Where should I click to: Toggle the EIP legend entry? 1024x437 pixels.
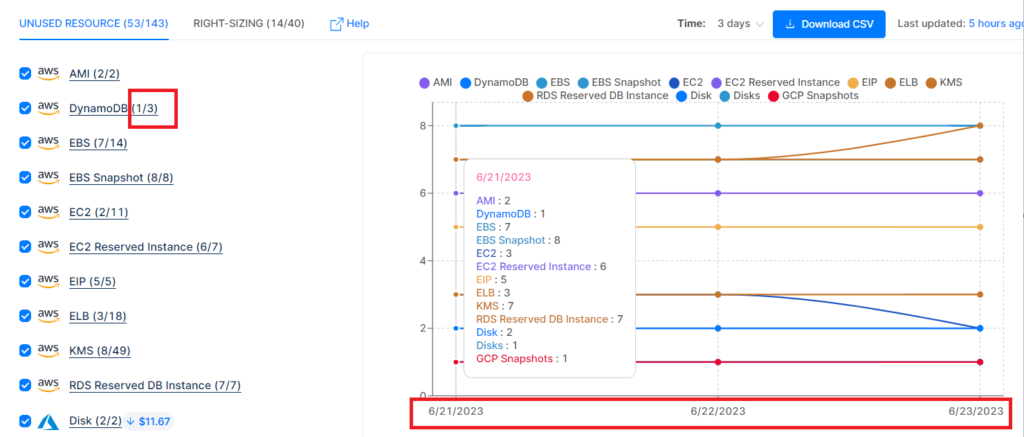click(x=864, y=83)
